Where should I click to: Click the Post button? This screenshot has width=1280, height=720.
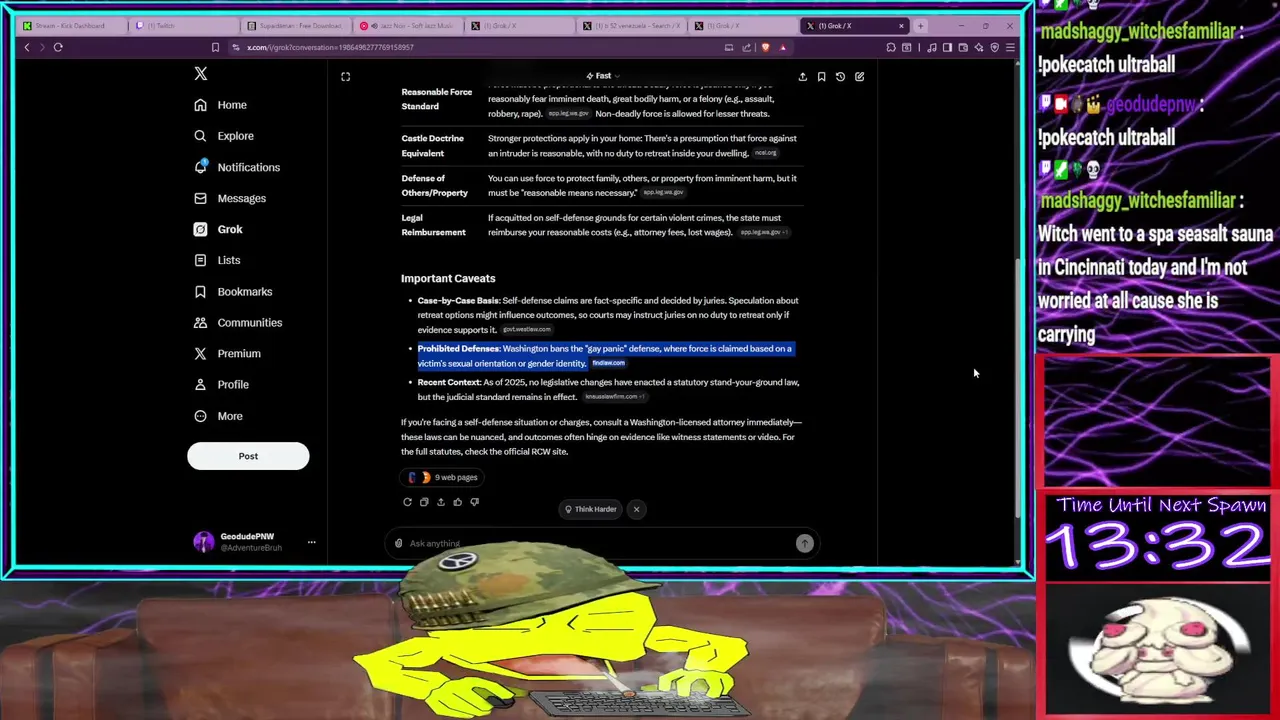coord(248,456)
